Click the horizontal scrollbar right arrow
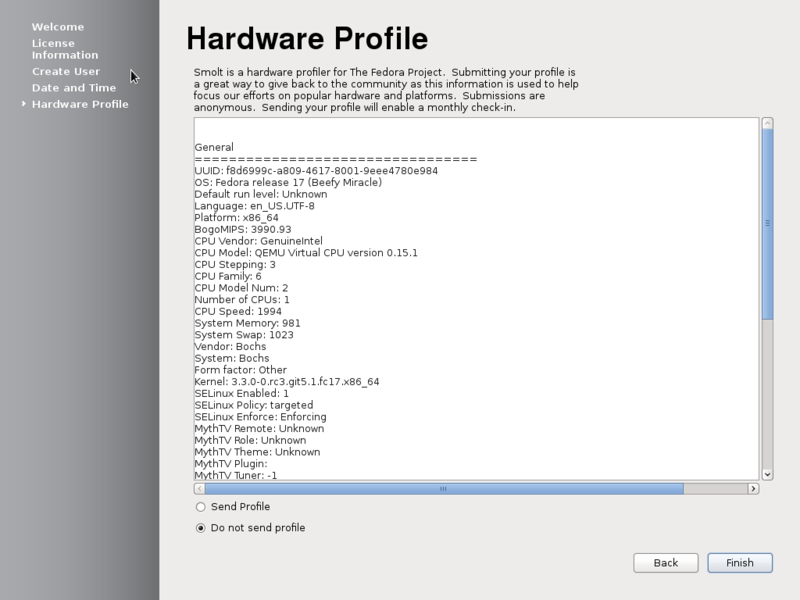This screenshot has width=800, height=600. coord(753,489)
